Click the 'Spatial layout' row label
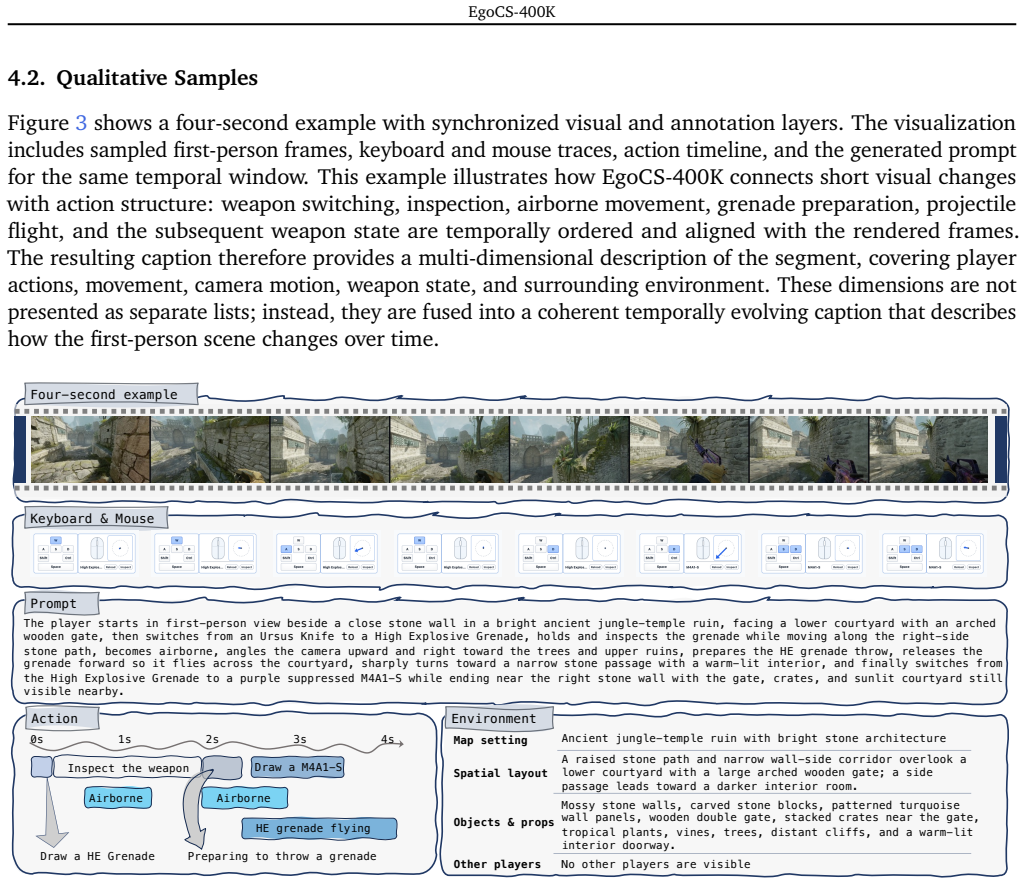This screenshot has height=884, width=1025. click(x=500, y=773)
